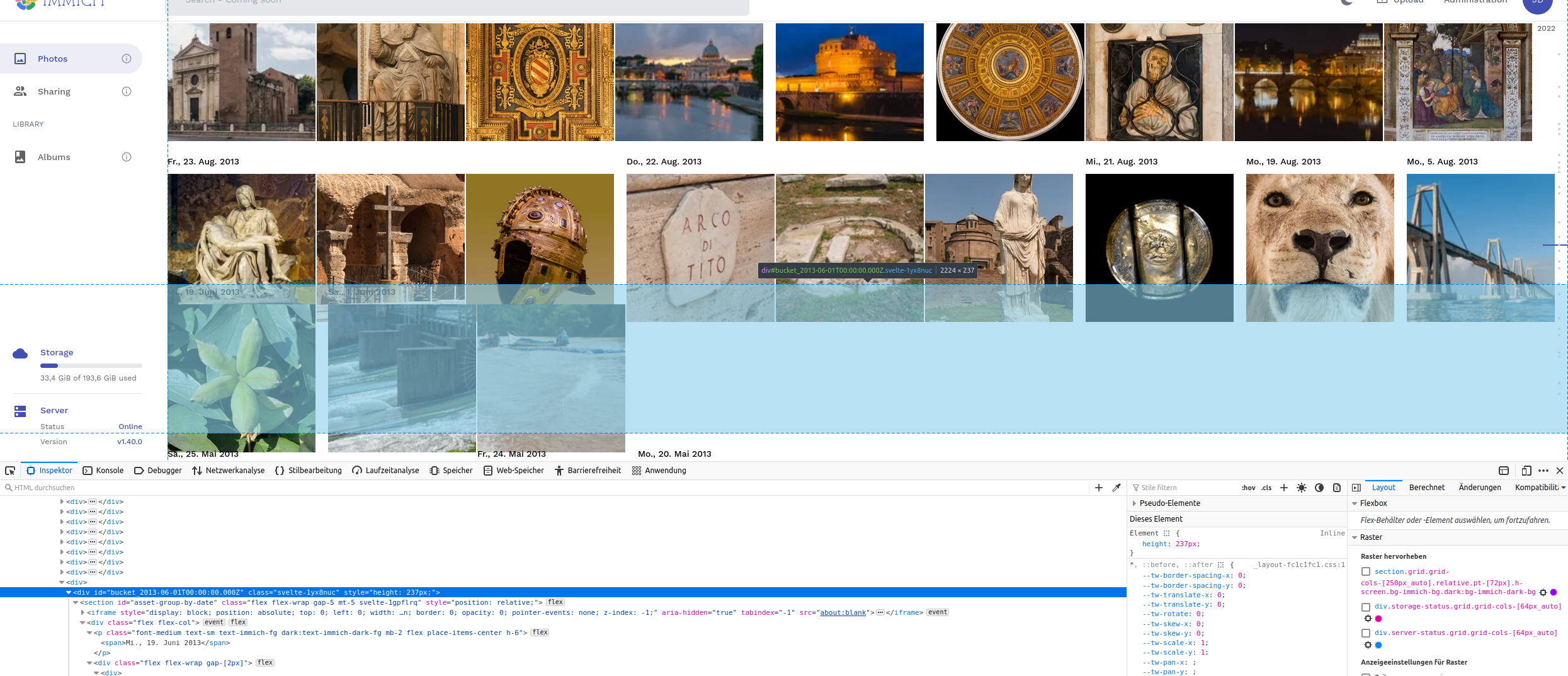
Task: Switch to Änderungen side tab
Action: coord(1480,488)
